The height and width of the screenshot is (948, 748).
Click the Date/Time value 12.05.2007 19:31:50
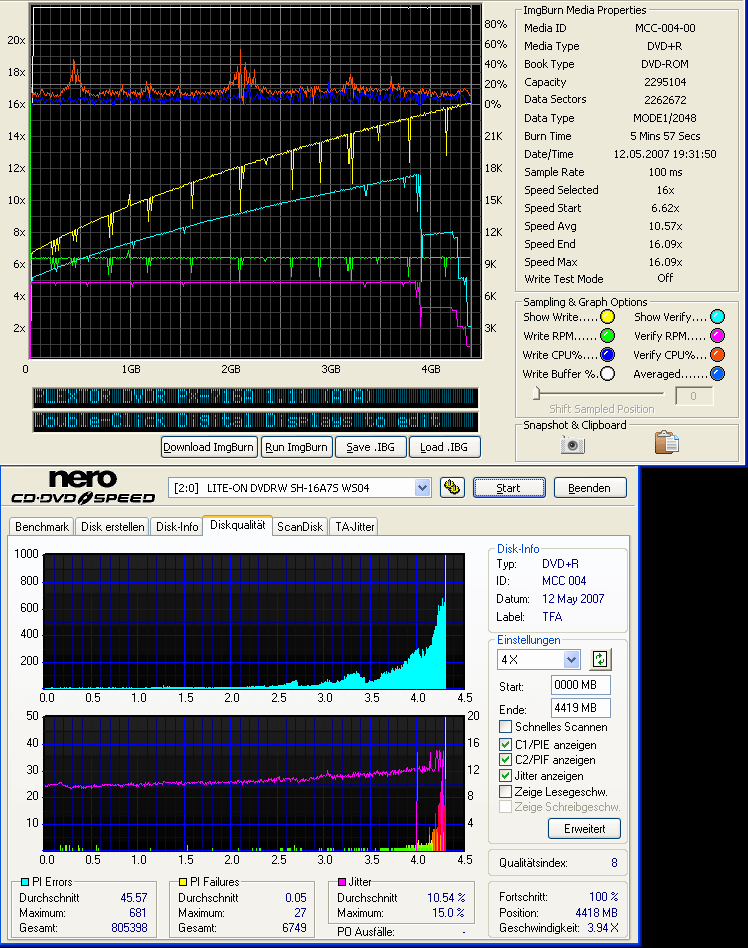click(x=665, y=154)
